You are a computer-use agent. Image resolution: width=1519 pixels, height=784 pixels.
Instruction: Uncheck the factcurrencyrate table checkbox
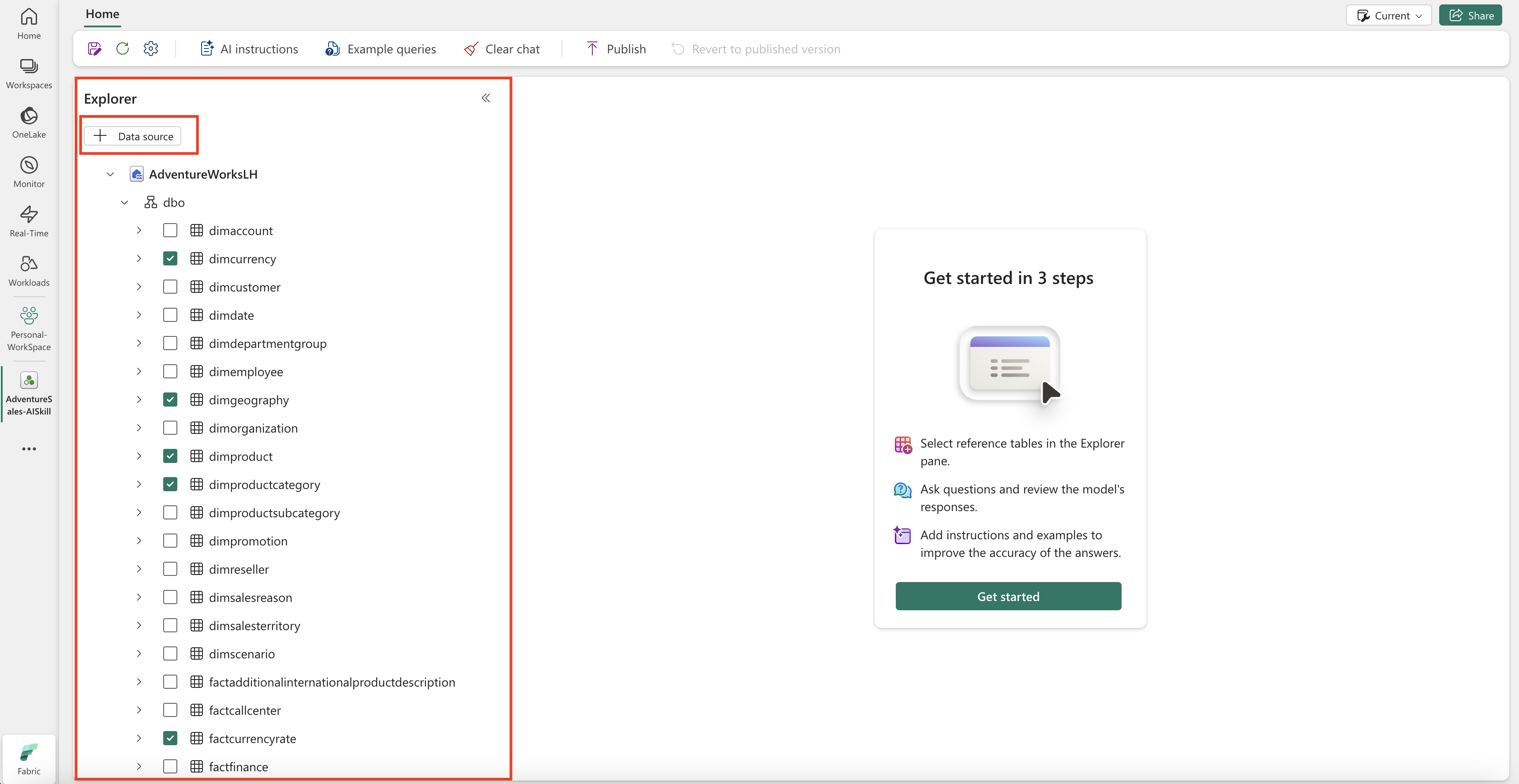coord(170,738)
